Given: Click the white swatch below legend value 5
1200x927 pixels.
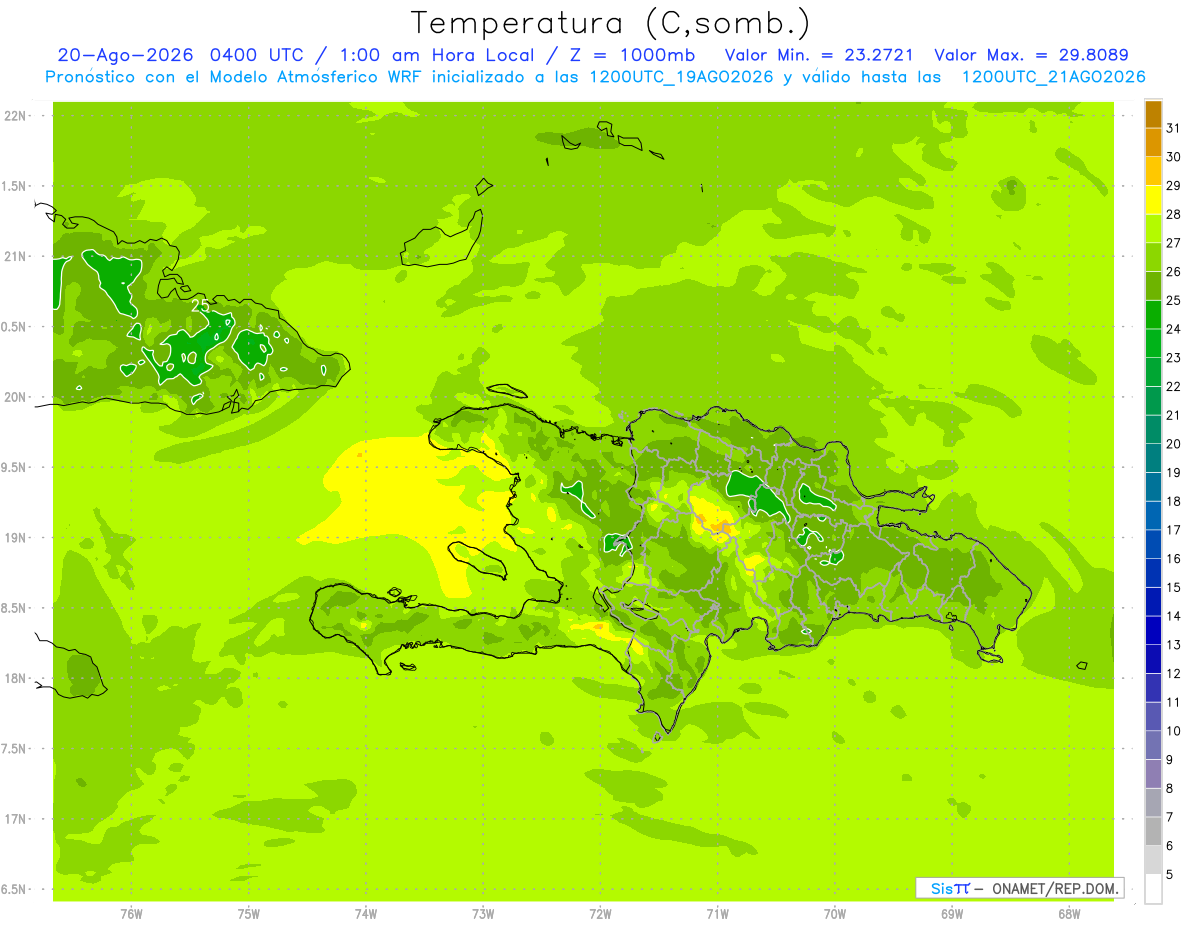Looking at the screenshot, I should coord(1153,889).
